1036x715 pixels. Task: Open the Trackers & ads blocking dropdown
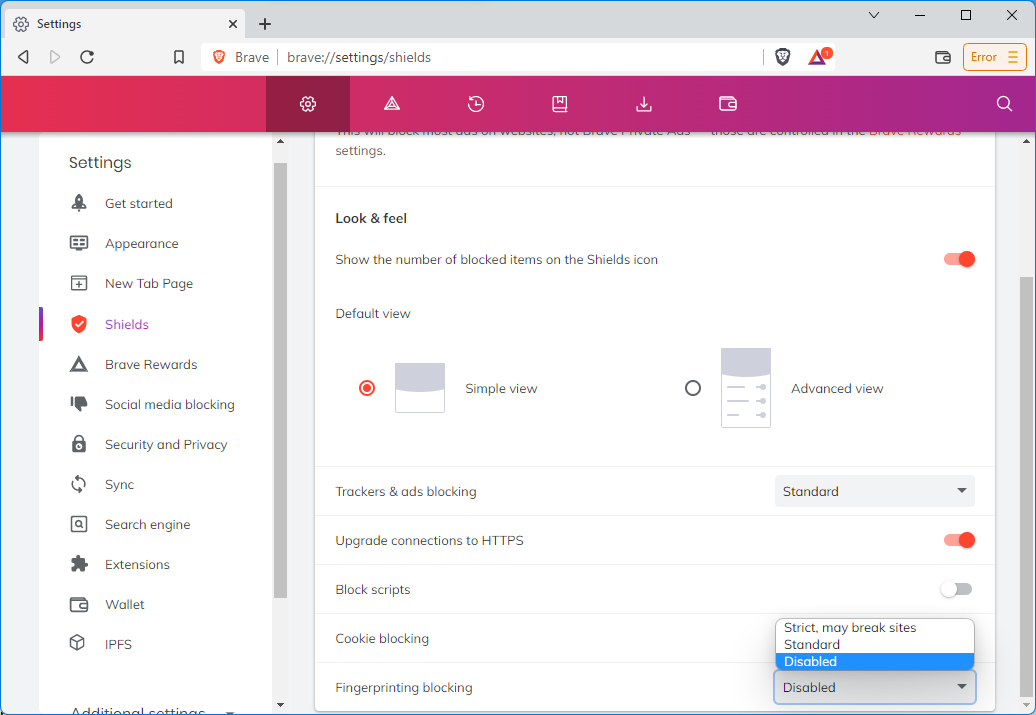(874, 491)
